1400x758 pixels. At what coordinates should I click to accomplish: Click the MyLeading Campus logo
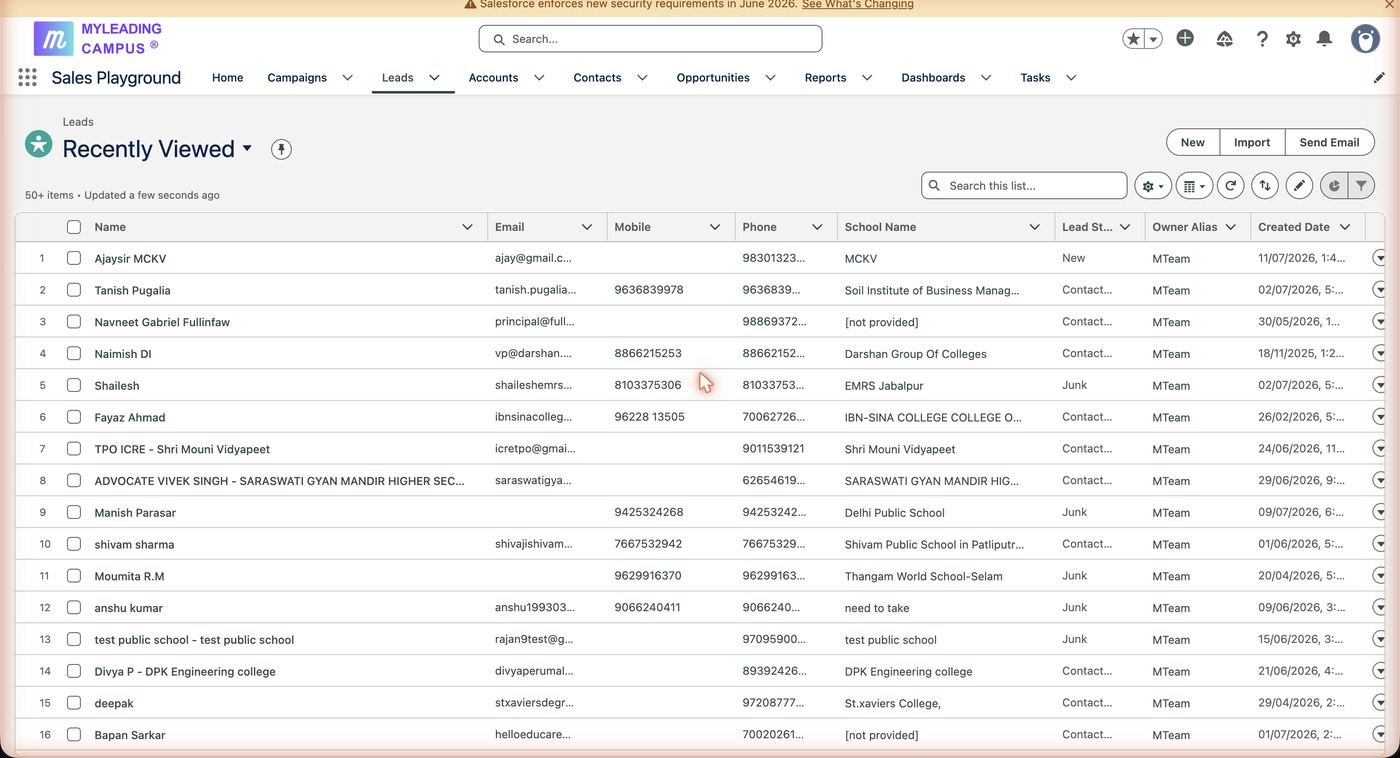coord(97,39)
